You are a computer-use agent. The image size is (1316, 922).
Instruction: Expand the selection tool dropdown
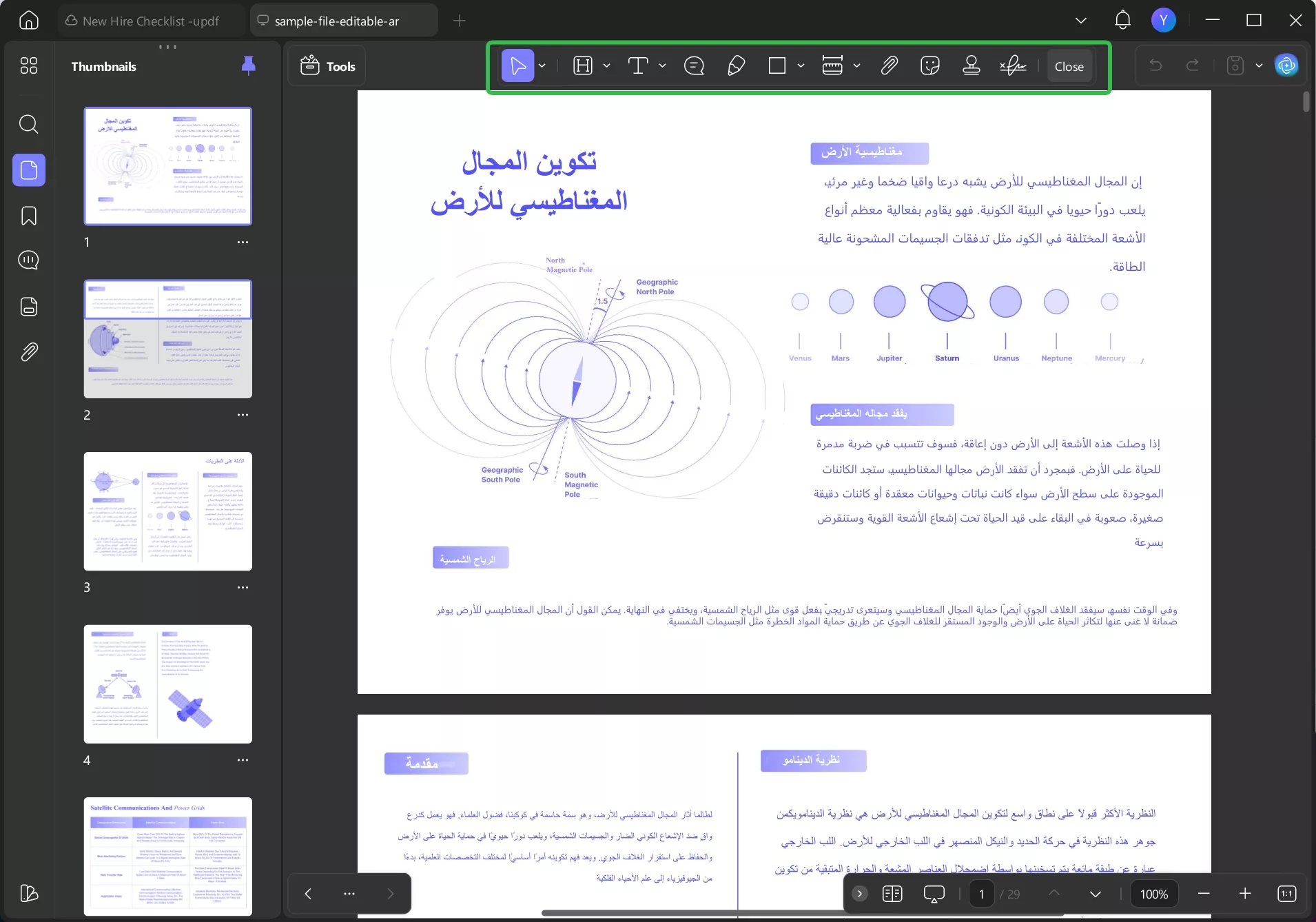coord(542,65)
